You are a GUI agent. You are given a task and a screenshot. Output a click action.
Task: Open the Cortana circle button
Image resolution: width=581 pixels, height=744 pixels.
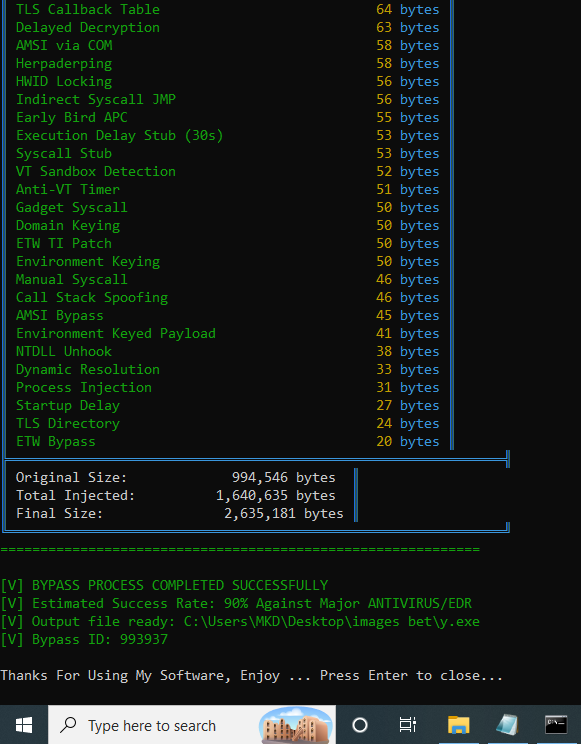pos(360,725)
